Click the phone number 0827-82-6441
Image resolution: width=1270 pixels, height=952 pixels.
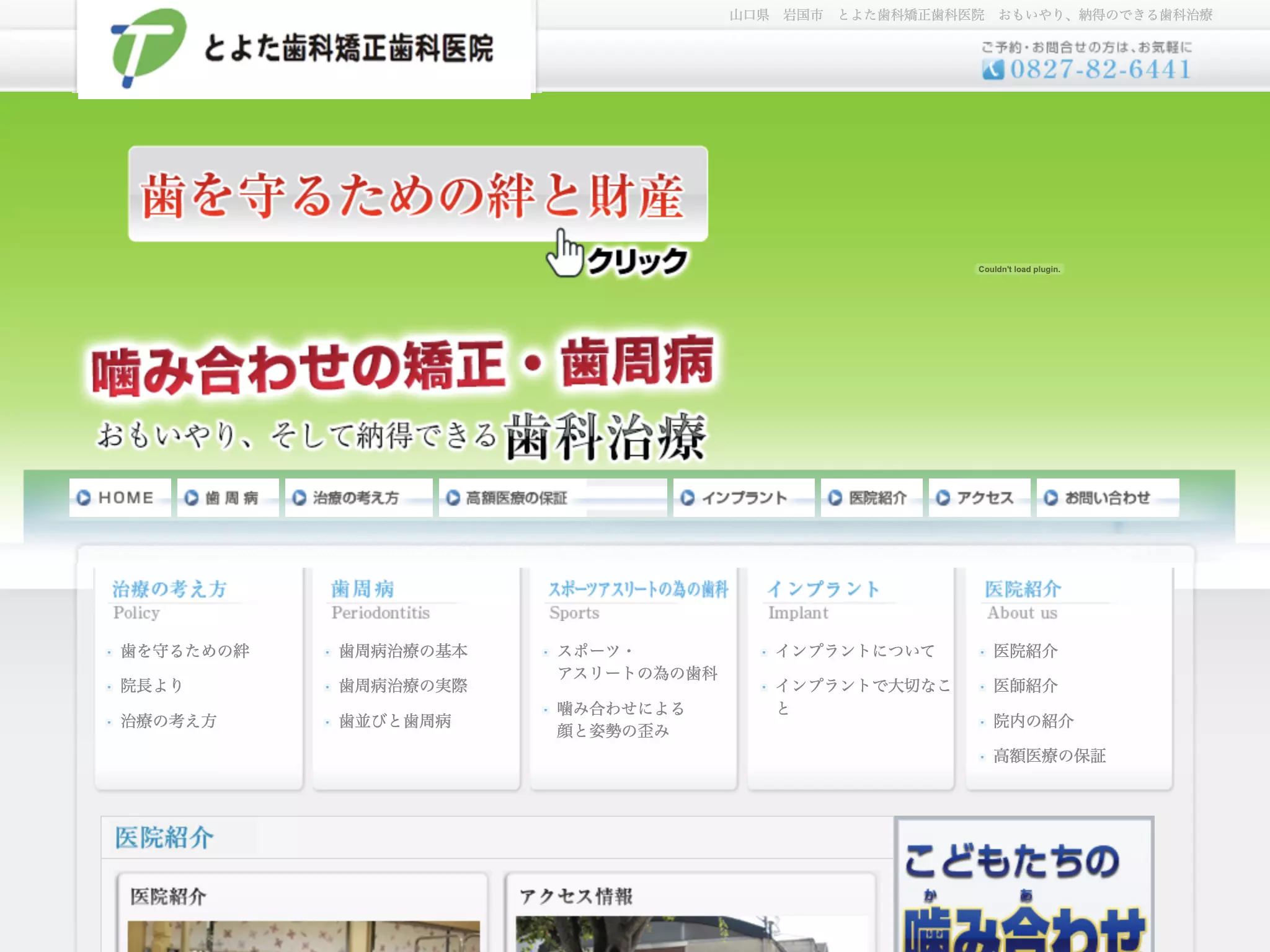[x=1100, y=69]
